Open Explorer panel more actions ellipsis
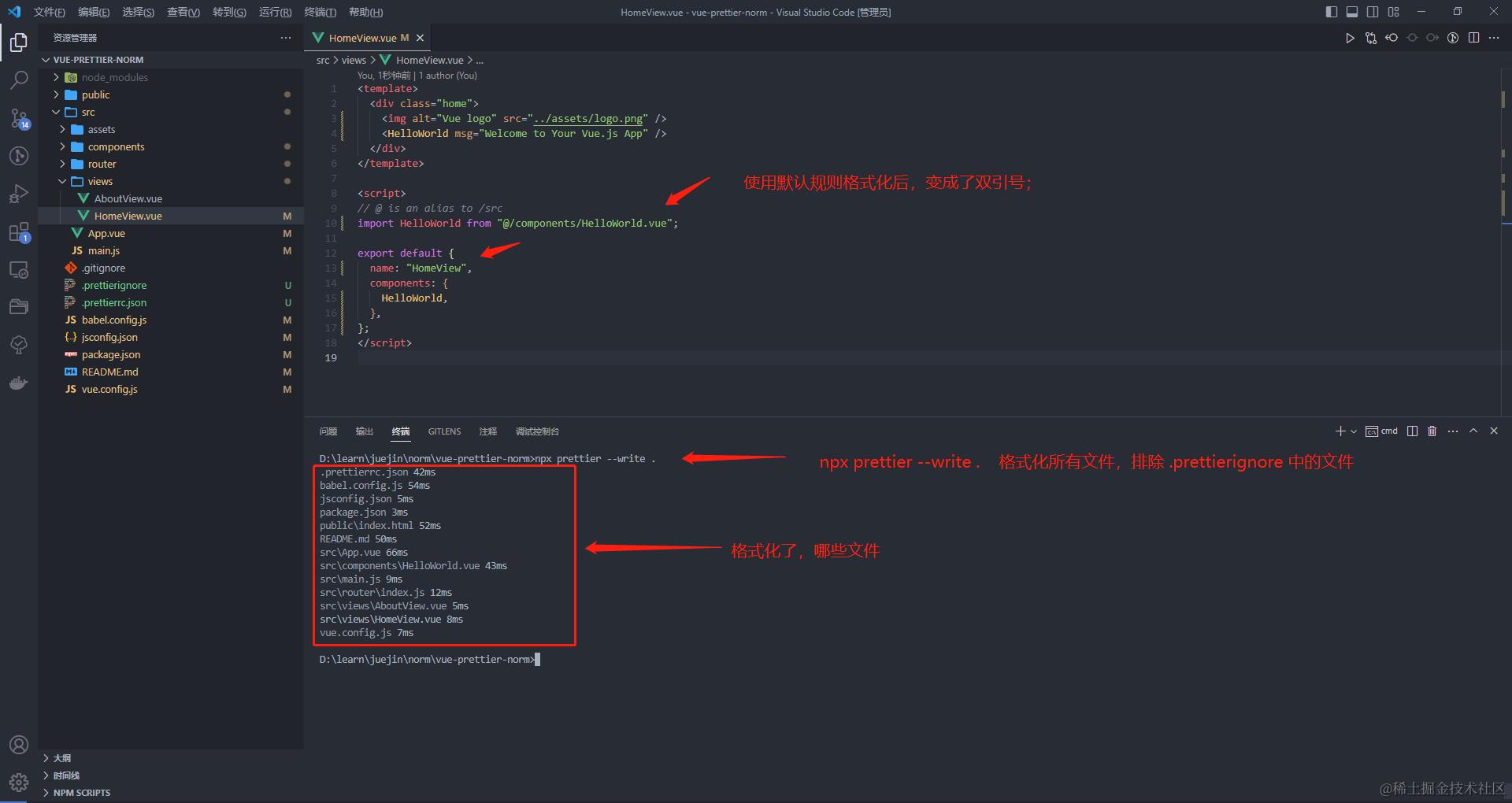Image resolution: width=1512 pixels, height=803 pixels. [285, 38]
